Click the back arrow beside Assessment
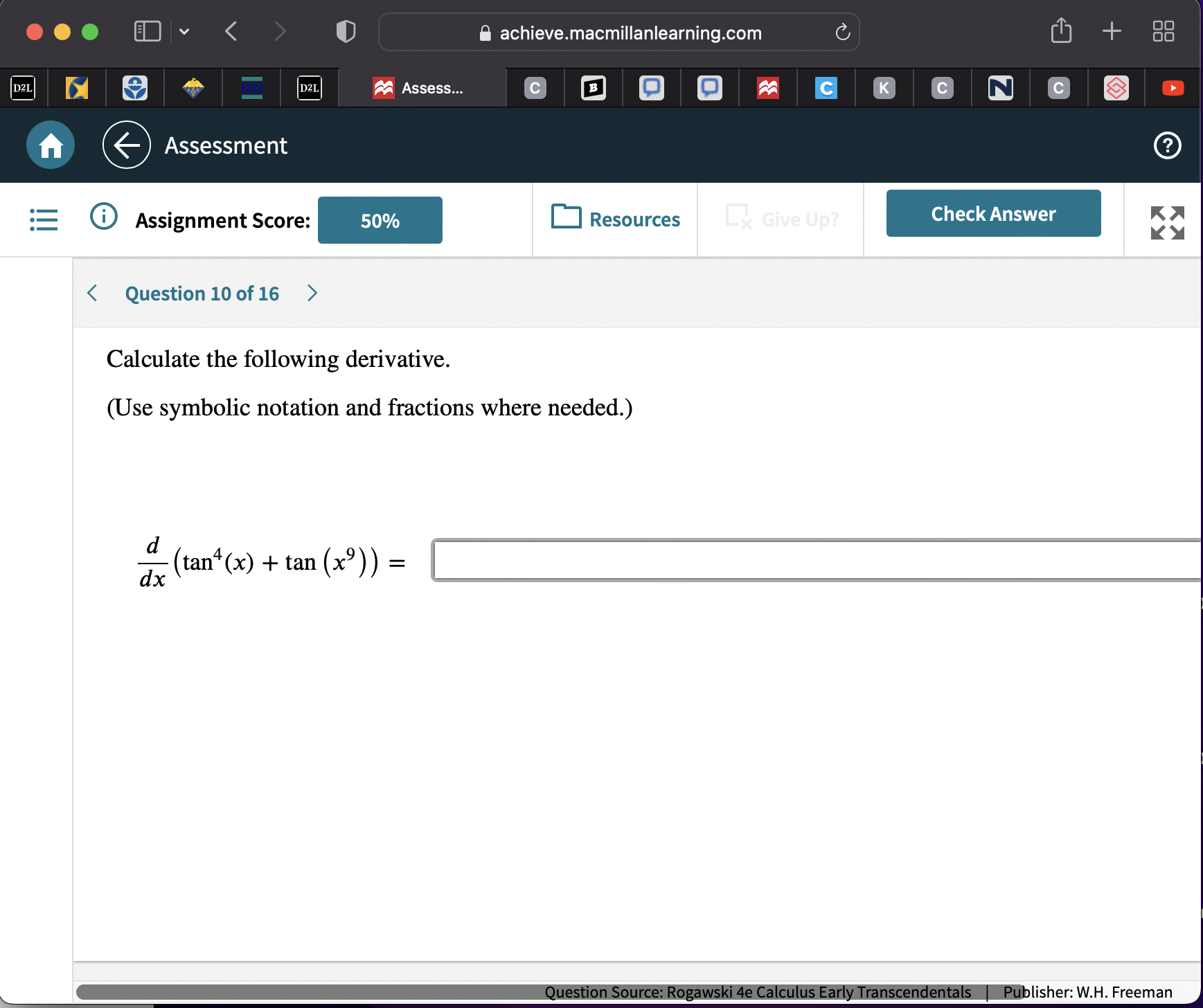 click(127, 145)
